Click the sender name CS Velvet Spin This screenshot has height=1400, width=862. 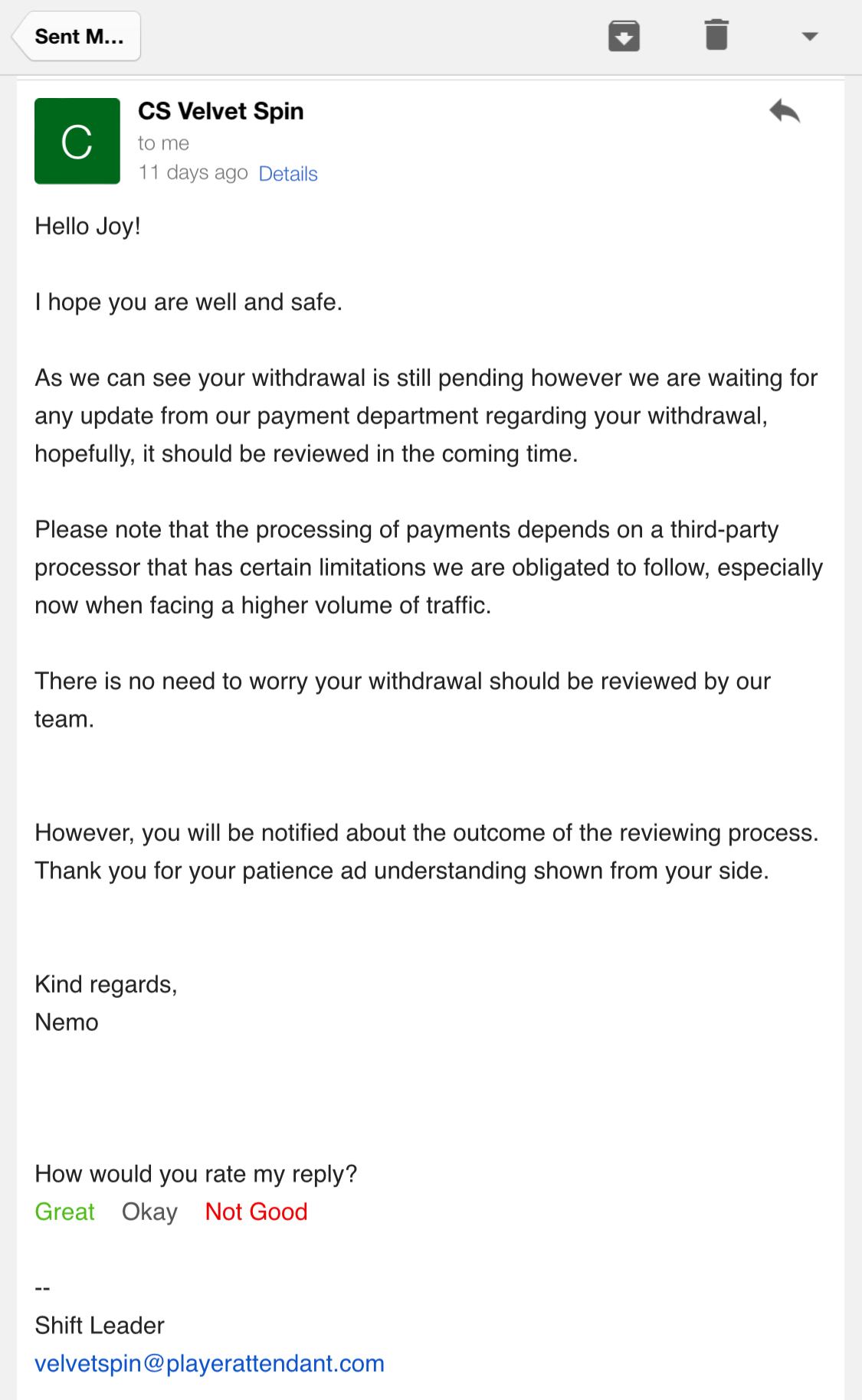point(221,111)
